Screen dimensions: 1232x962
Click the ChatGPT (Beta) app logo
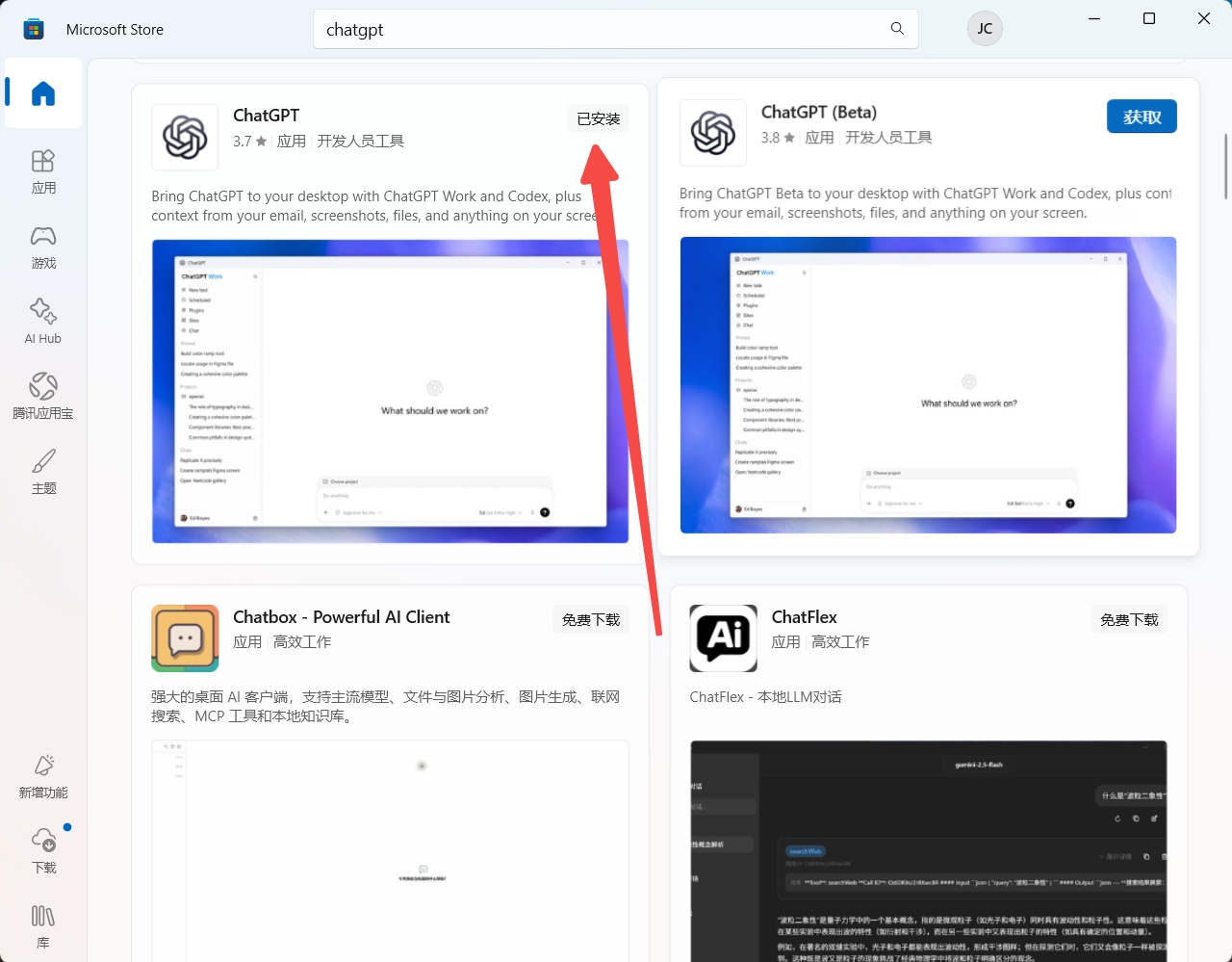[x=713, y=133]
